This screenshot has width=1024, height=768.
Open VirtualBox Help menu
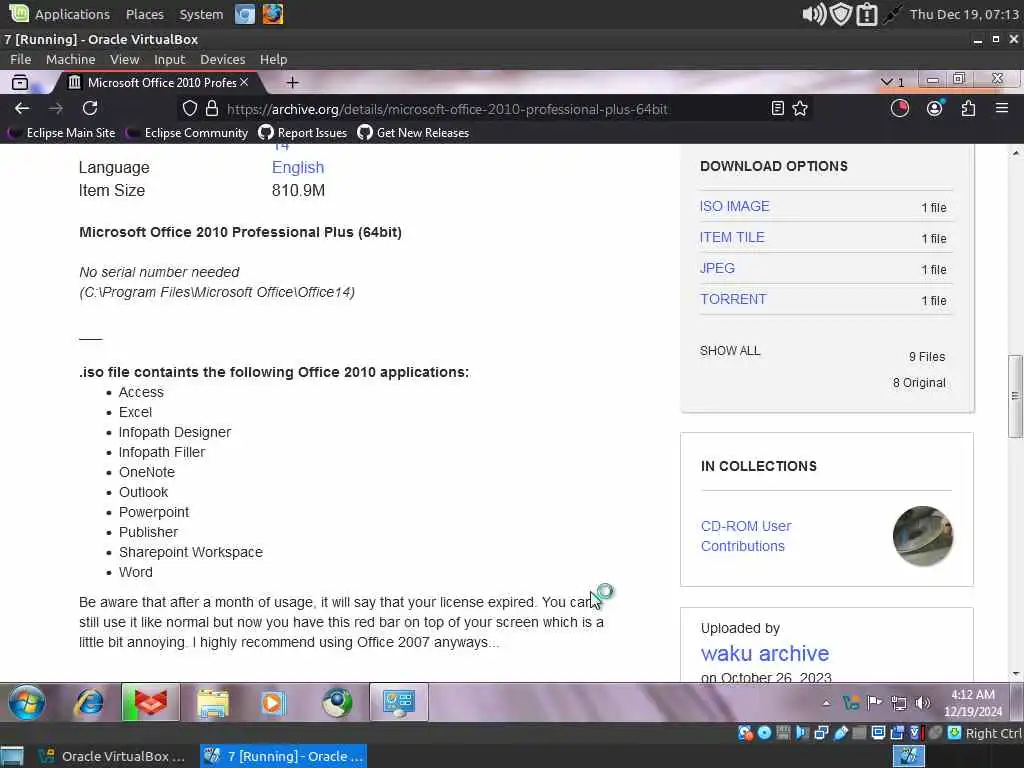point(274,59)
